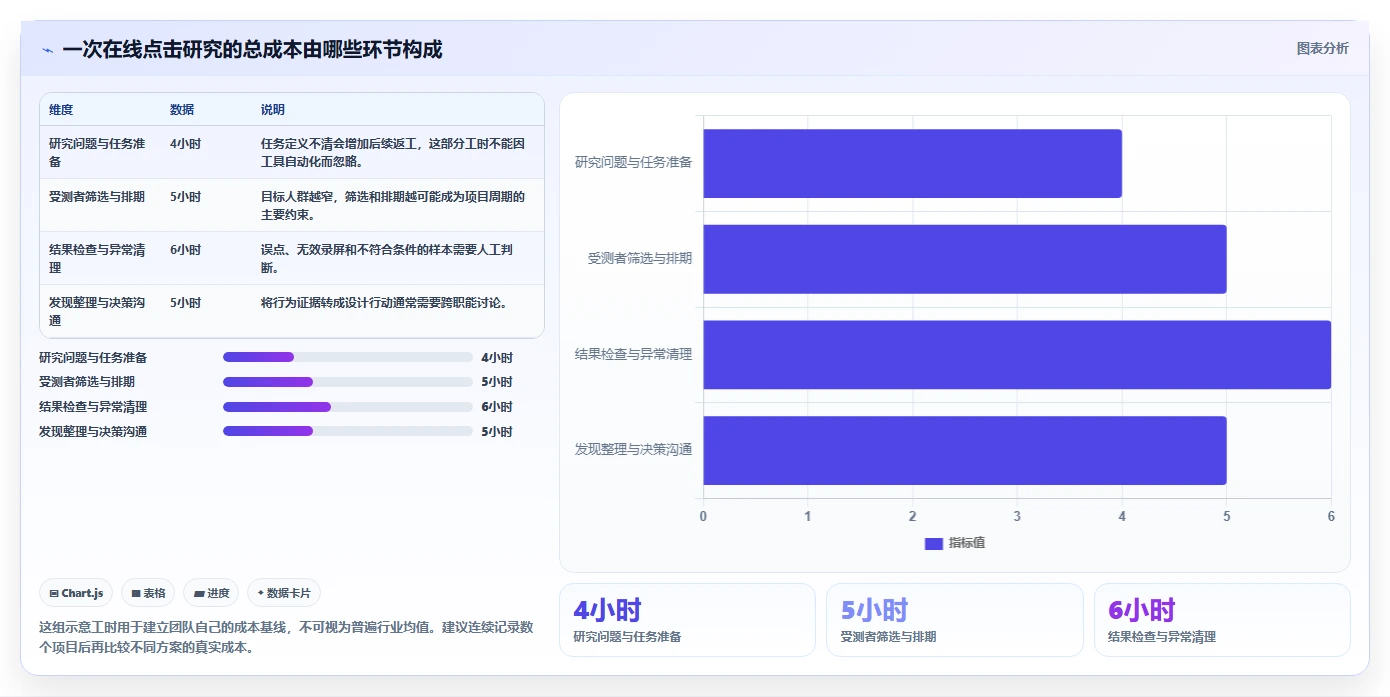
Task: Click the 研究问题与任务准备 progress bar
Action: click(x=347, y=357)
